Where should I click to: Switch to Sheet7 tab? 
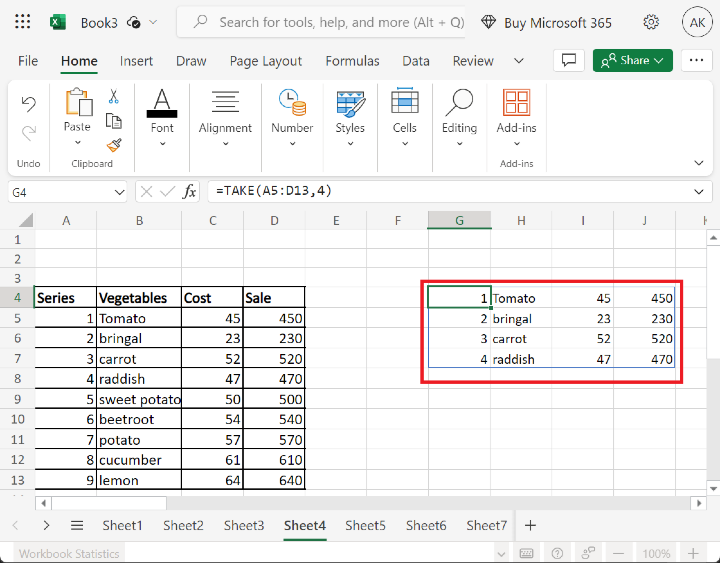pos(486,525)
